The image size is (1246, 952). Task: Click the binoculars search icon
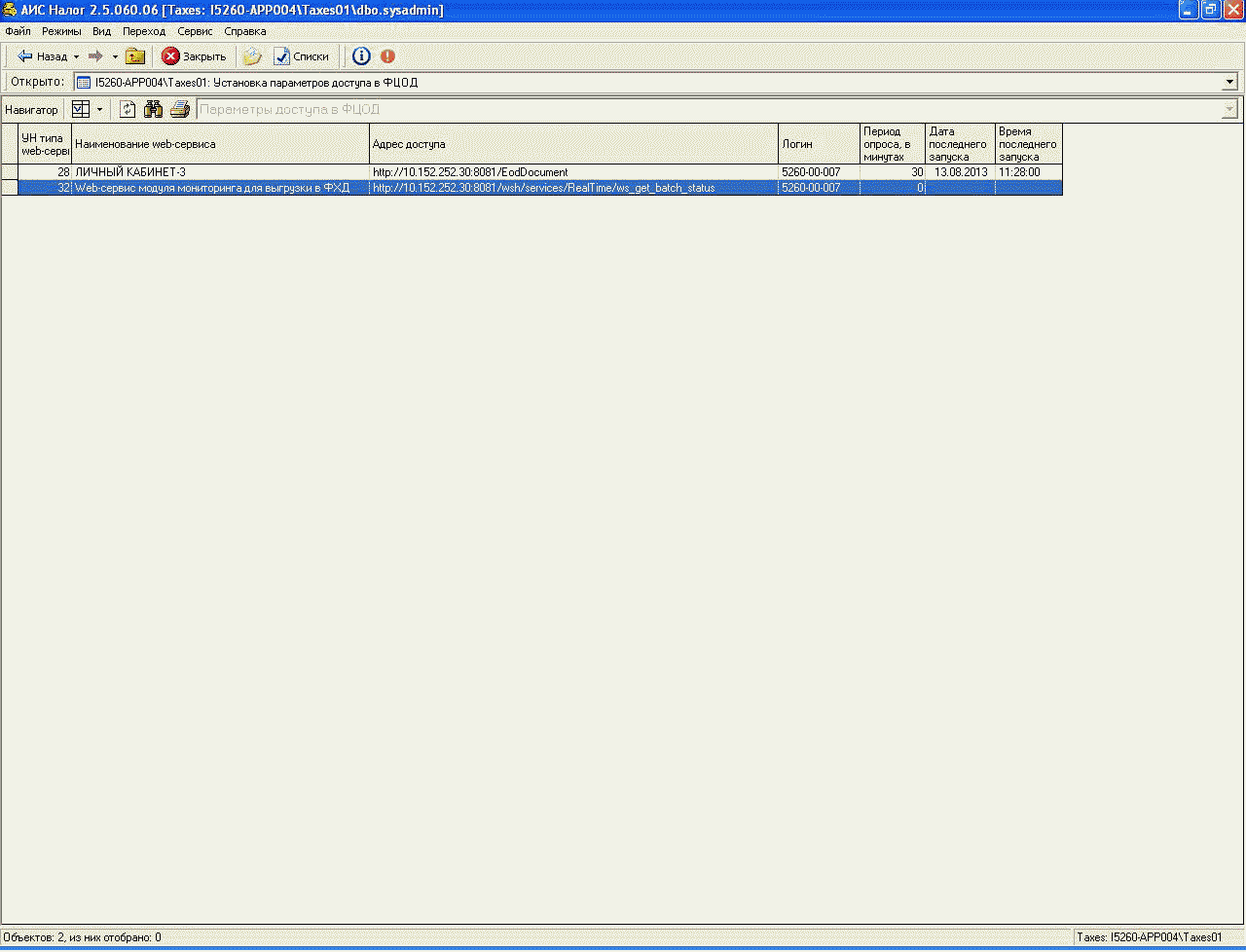click(153, 110)
